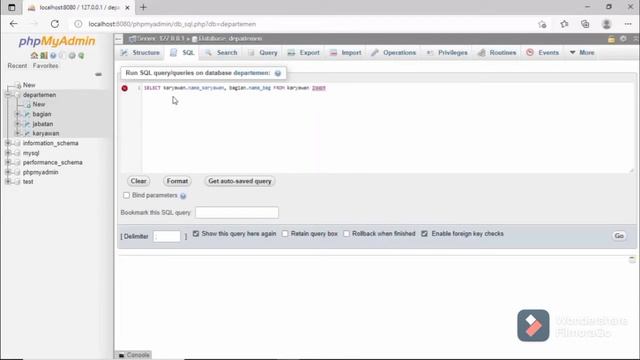This screenshot has width=640, height=360.
Task: Open the Favorites tables link
Action: (x=45, y=66)
